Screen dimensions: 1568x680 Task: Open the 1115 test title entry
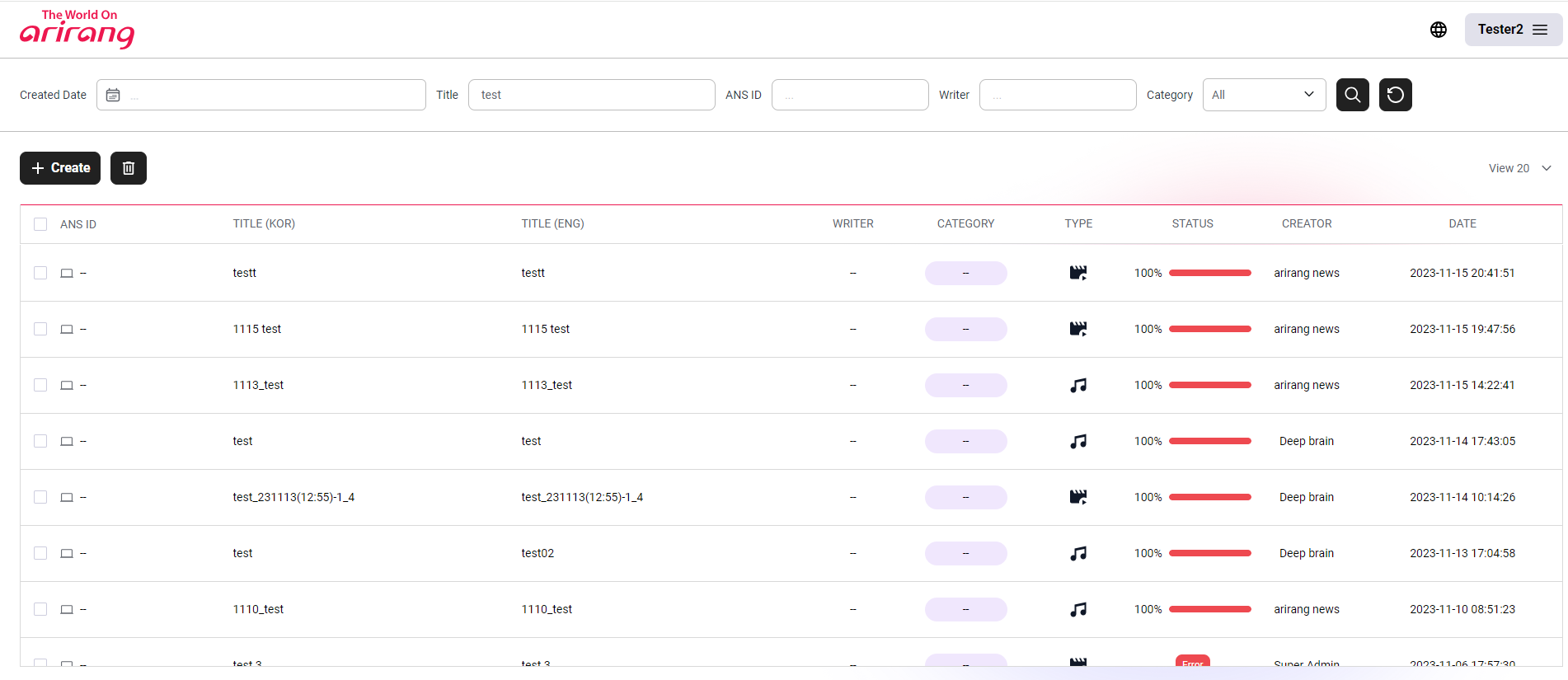[257, 329]
